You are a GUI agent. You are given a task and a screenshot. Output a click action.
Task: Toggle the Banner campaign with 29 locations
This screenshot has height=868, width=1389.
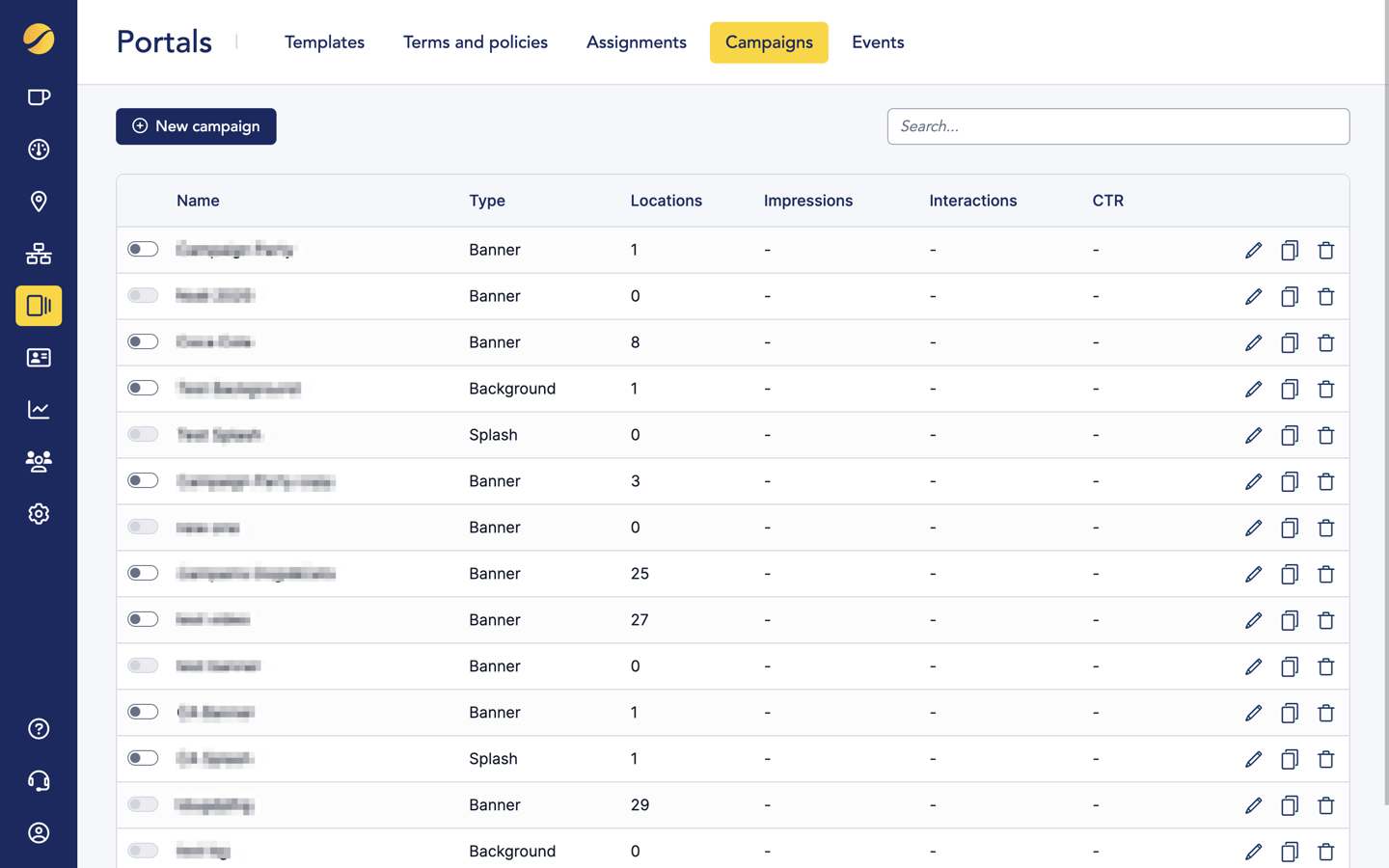tap(143, 804)
